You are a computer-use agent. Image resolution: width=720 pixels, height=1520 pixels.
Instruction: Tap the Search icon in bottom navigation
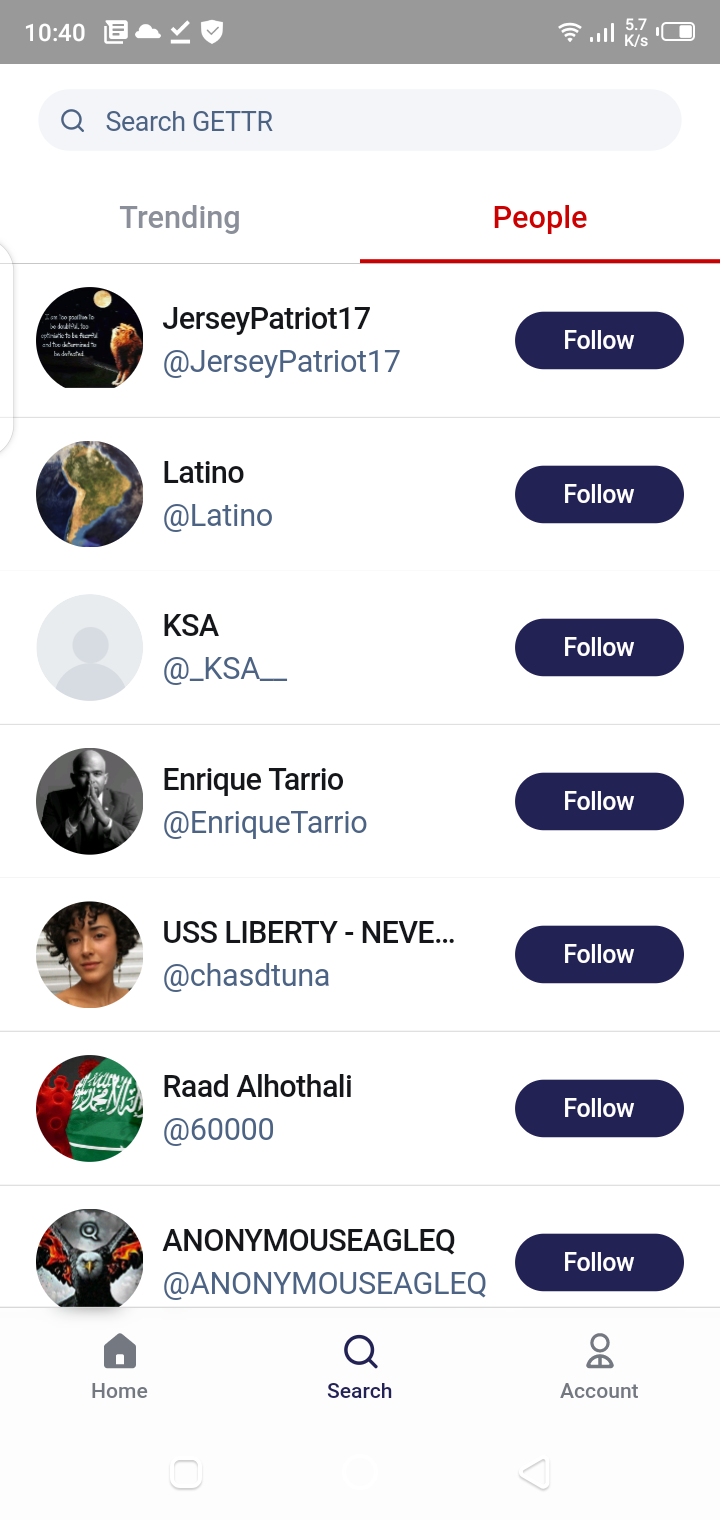click(x=360, y=1351)
